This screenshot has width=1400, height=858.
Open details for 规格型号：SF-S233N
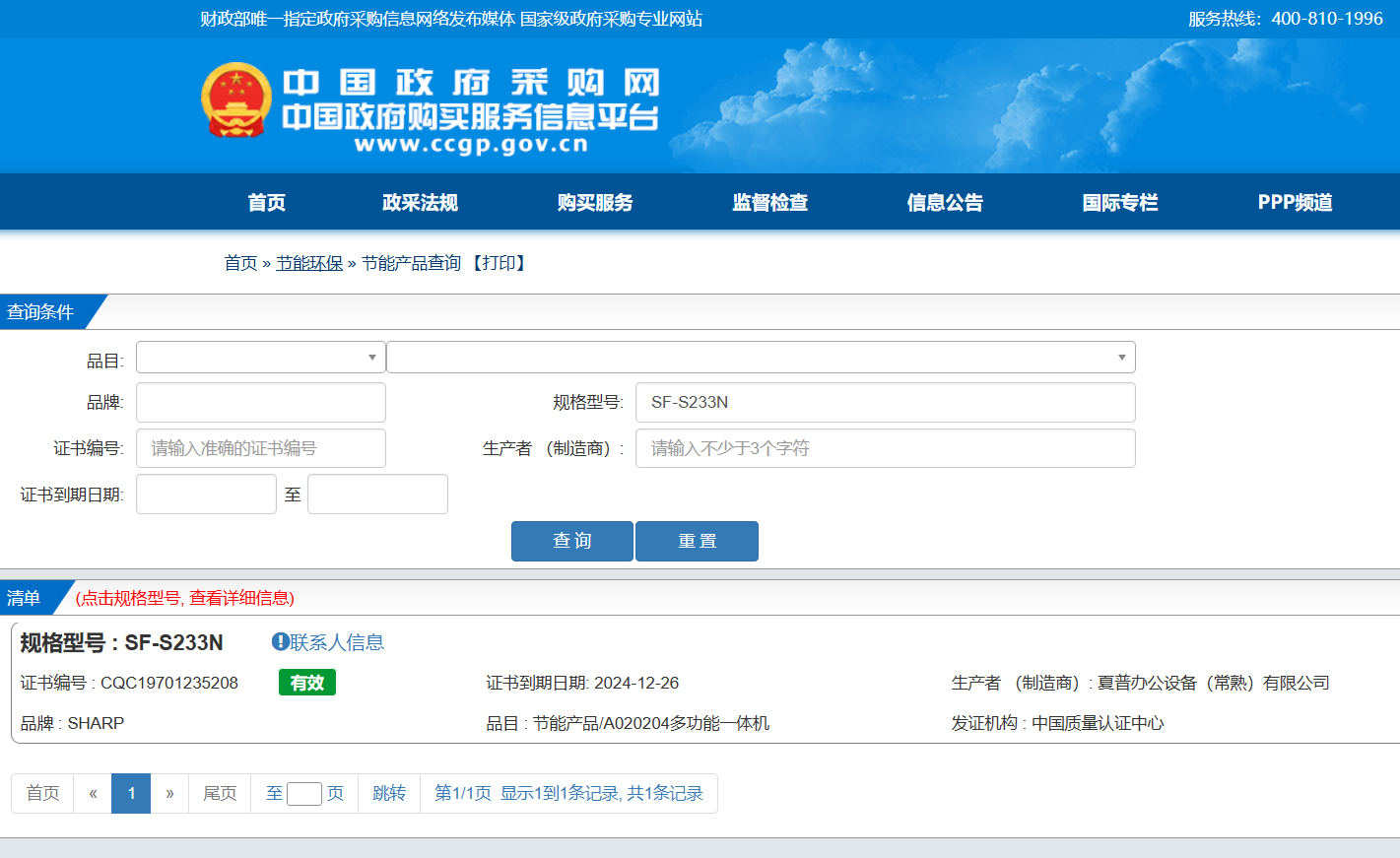coord(122,642)
